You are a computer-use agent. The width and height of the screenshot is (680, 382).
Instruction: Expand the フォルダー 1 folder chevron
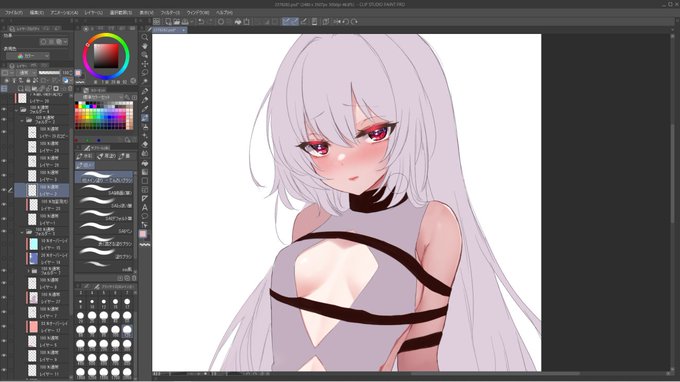[29, 271]
